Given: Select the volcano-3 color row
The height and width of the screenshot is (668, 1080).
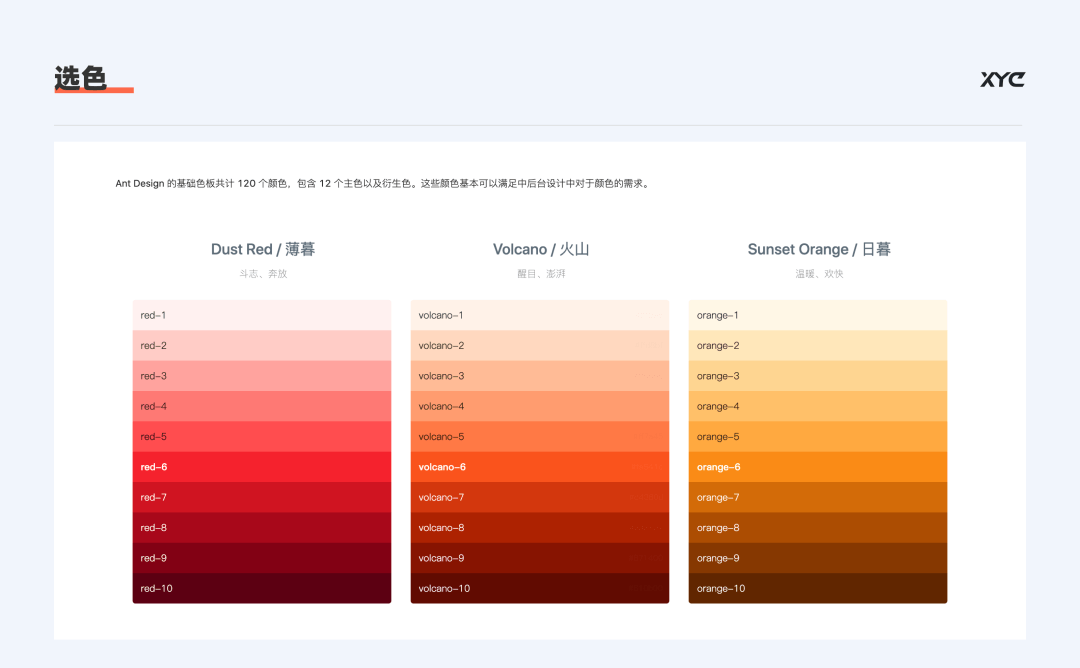Looking at the screenshot, I should (x=540, y=376).
